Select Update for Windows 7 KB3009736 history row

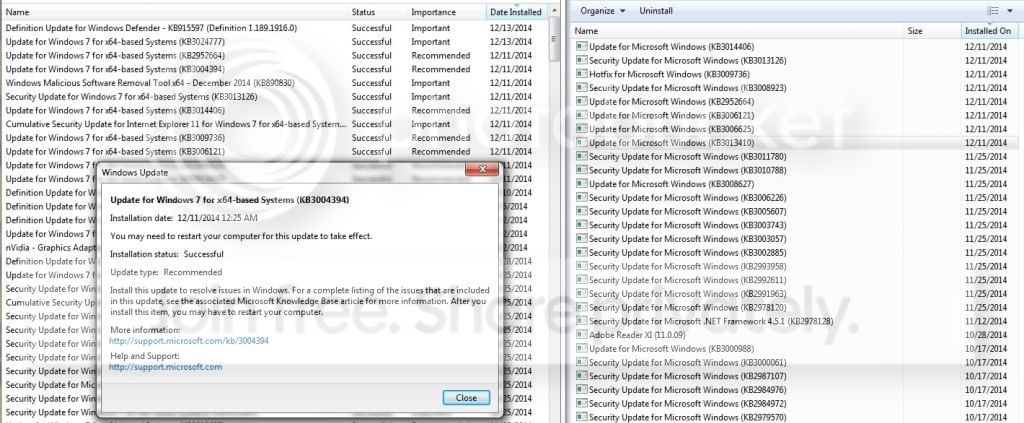[274, 138]
